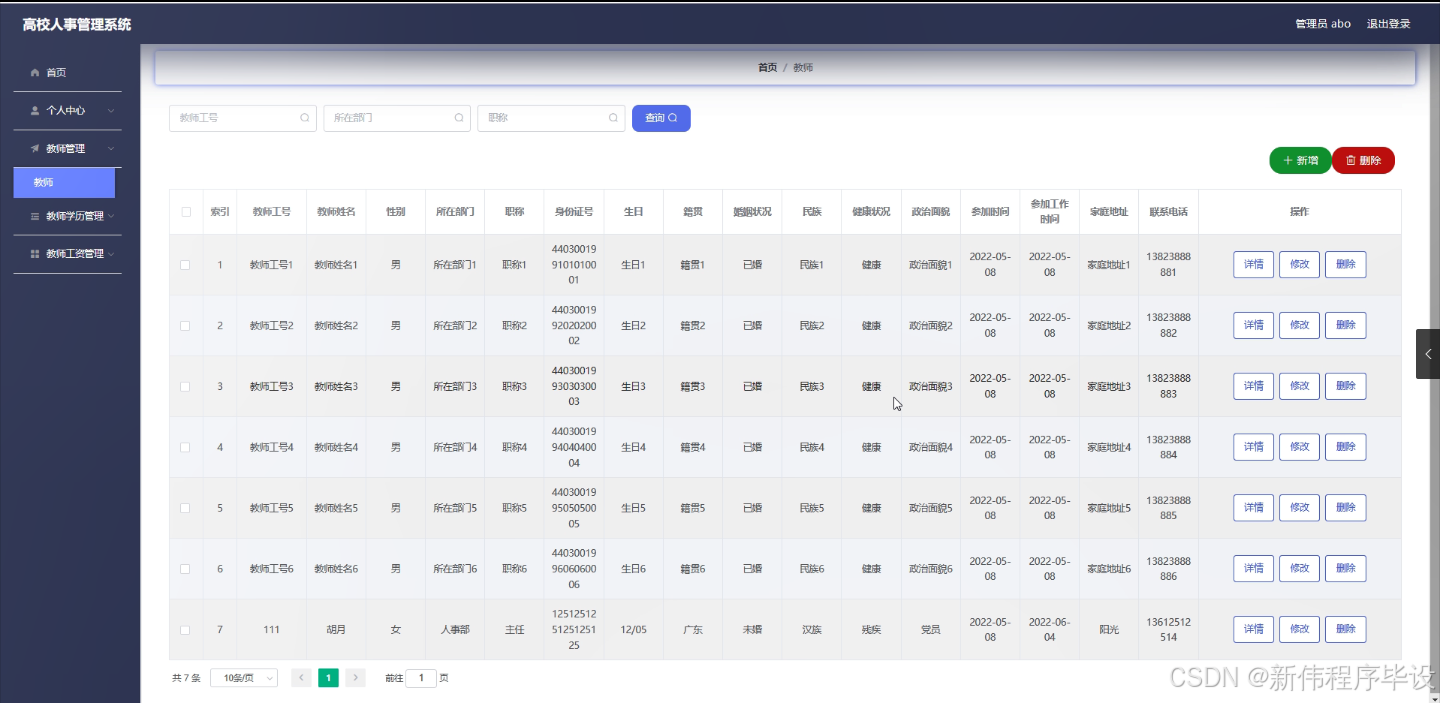Click the red 删除 batch button
1440x703 pixels.
coord(1363,160)
